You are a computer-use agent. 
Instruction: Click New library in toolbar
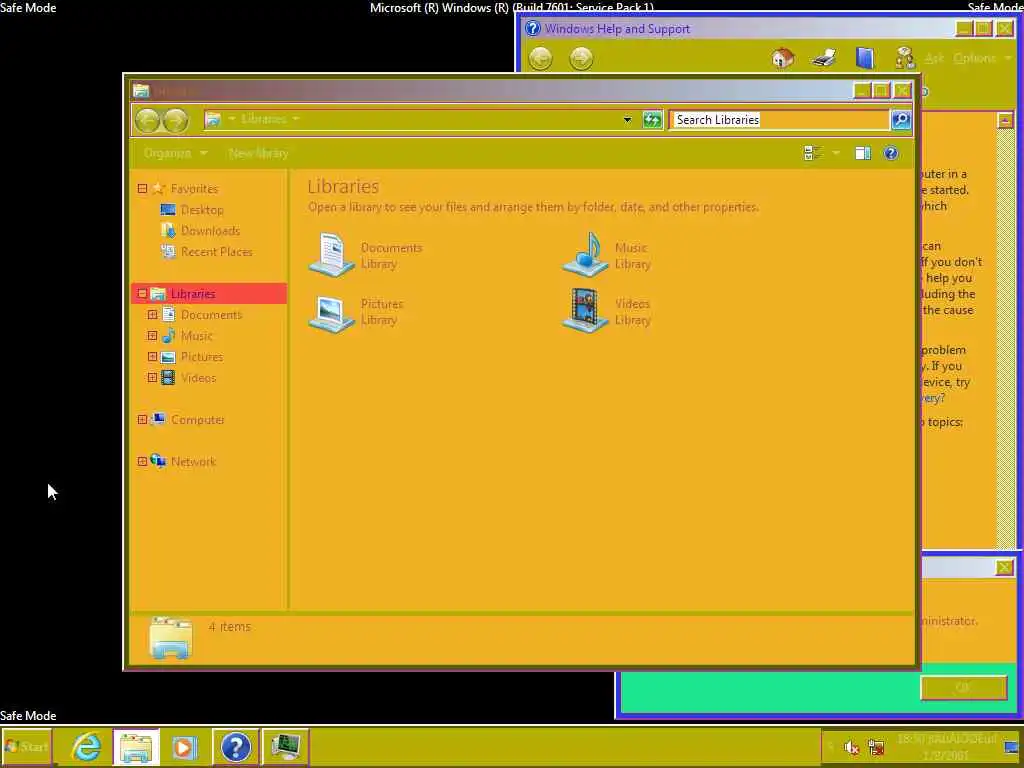pyautogui.click(x=258, y=153)
